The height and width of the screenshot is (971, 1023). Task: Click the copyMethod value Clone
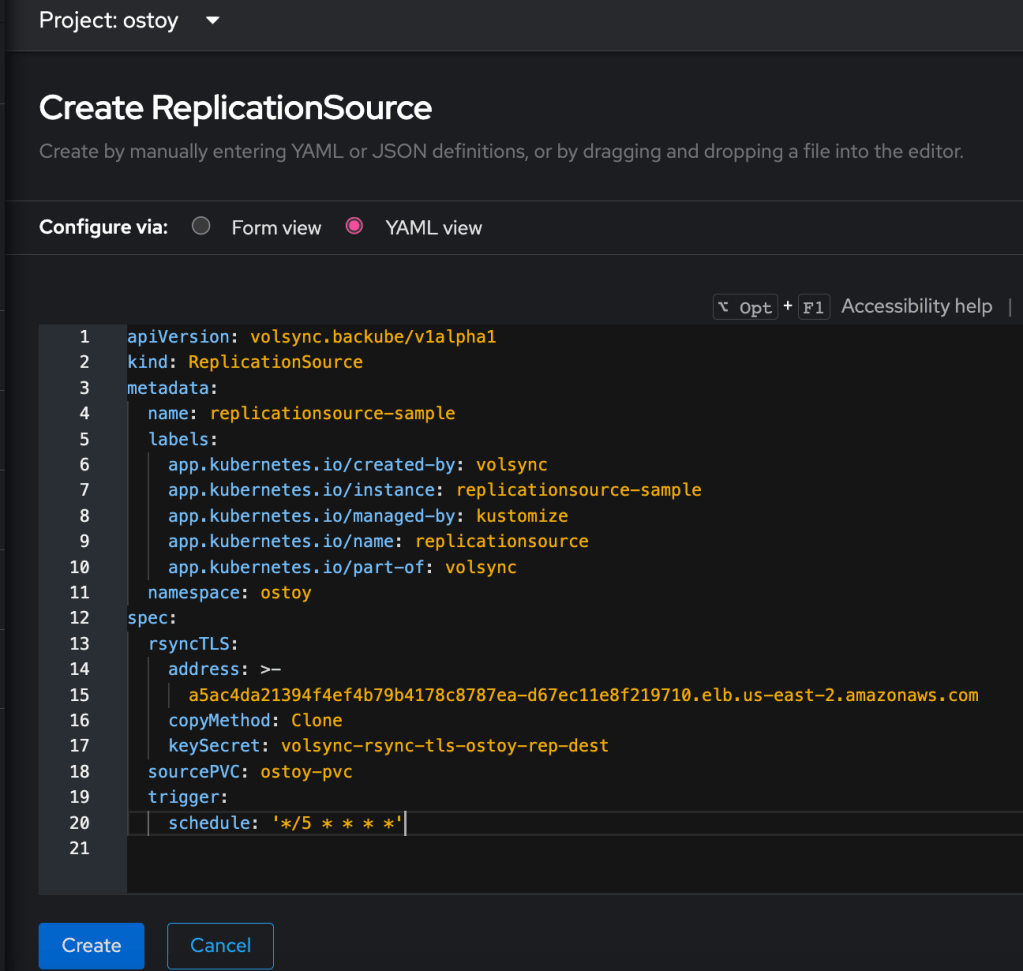[x=316, y=720]
